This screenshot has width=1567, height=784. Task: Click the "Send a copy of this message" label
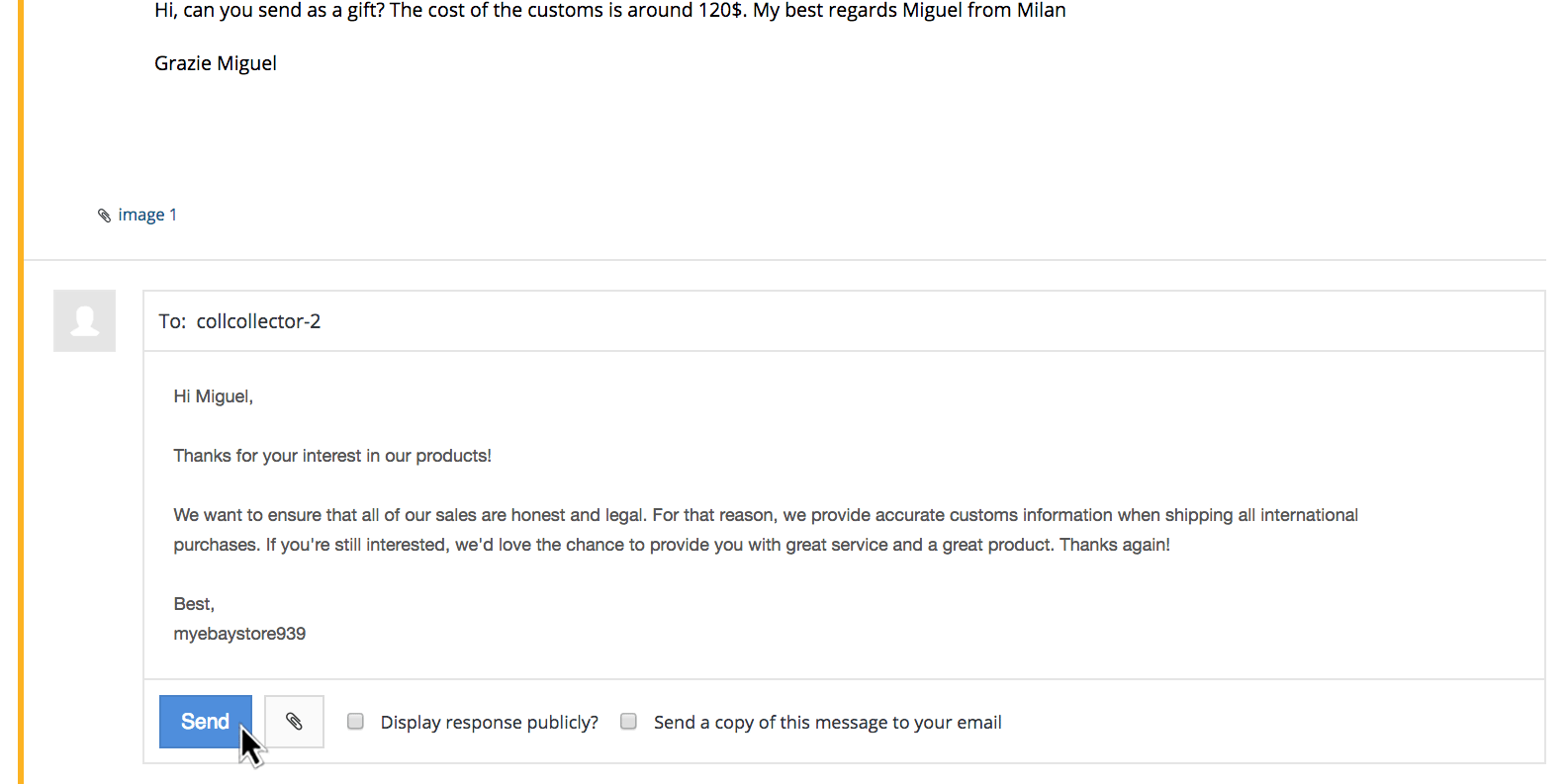(x=827, y=723)
